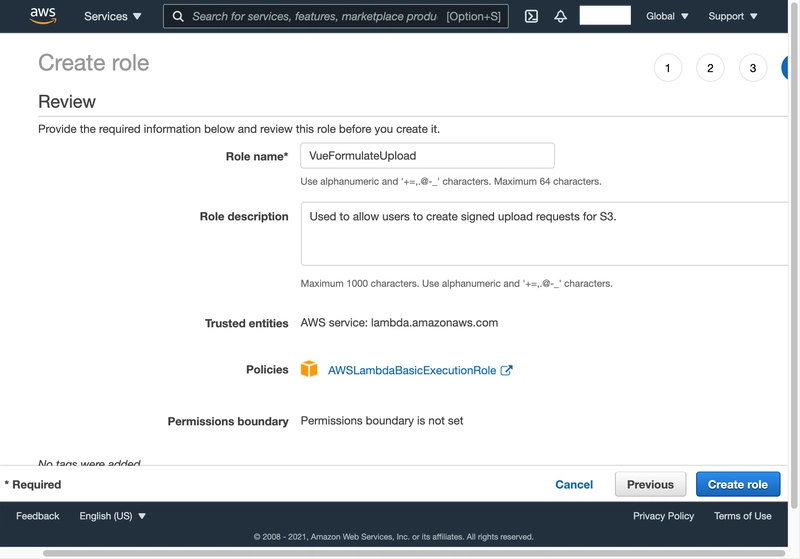Open the CloudShell terminal icon
The height and width of the screenshot is (559, 800).
pyautogui.click(x=531, y=16)
